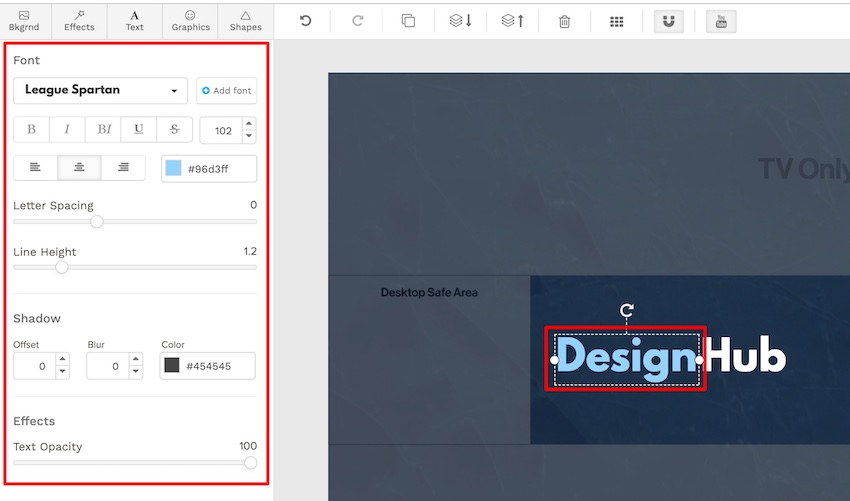The width and height of the screenshot is (850, 501).
Task: Align text right
Action: coord(123,168)
